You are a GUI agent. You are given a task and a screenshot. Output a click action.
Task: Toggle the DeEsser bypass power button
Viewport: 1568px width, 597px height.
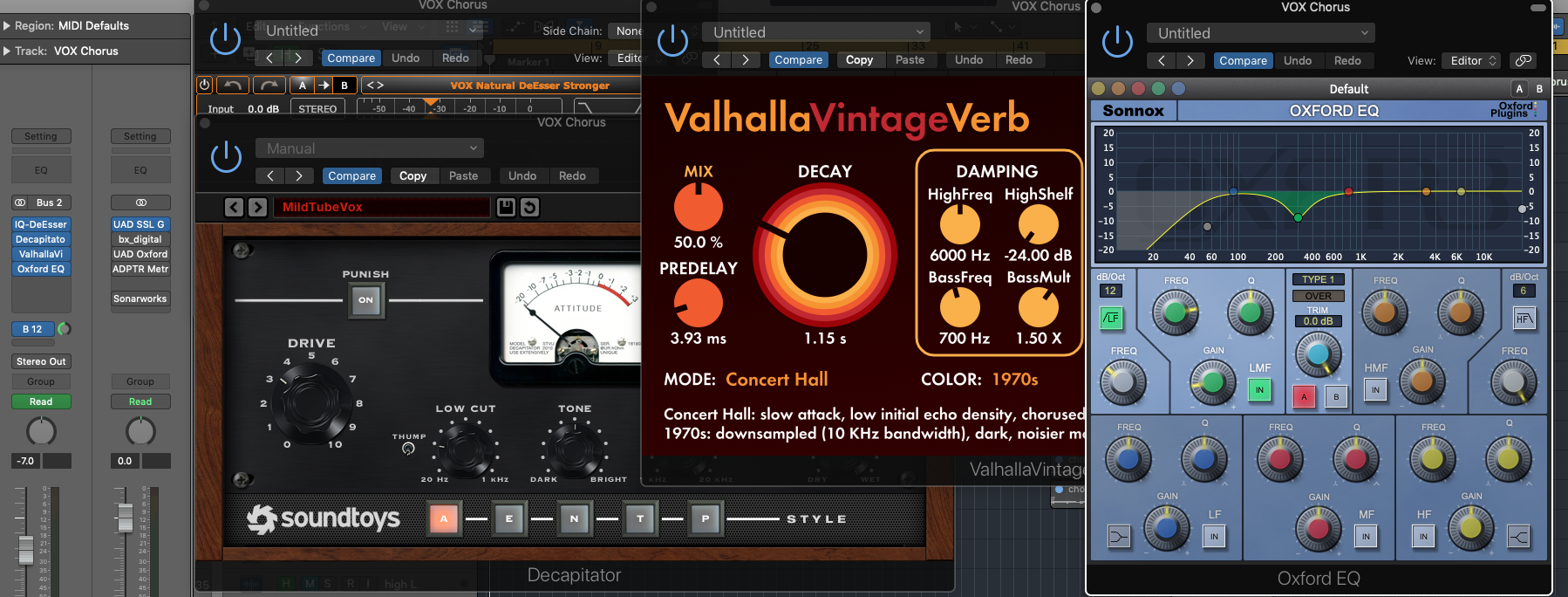point(204,85)
